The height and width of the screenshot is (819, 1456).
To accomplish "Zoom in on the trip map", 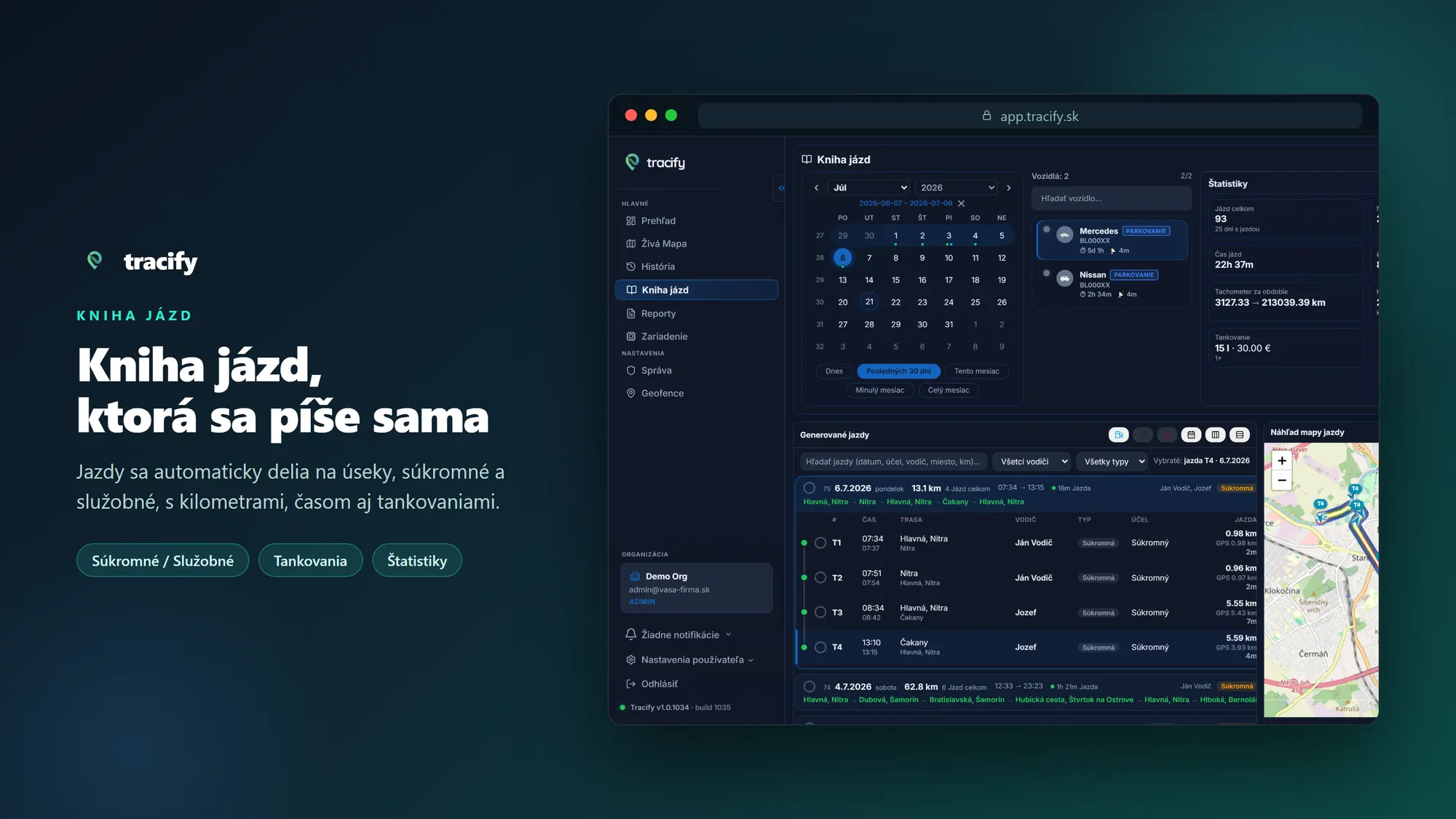I will click(x=1282, y=461).
